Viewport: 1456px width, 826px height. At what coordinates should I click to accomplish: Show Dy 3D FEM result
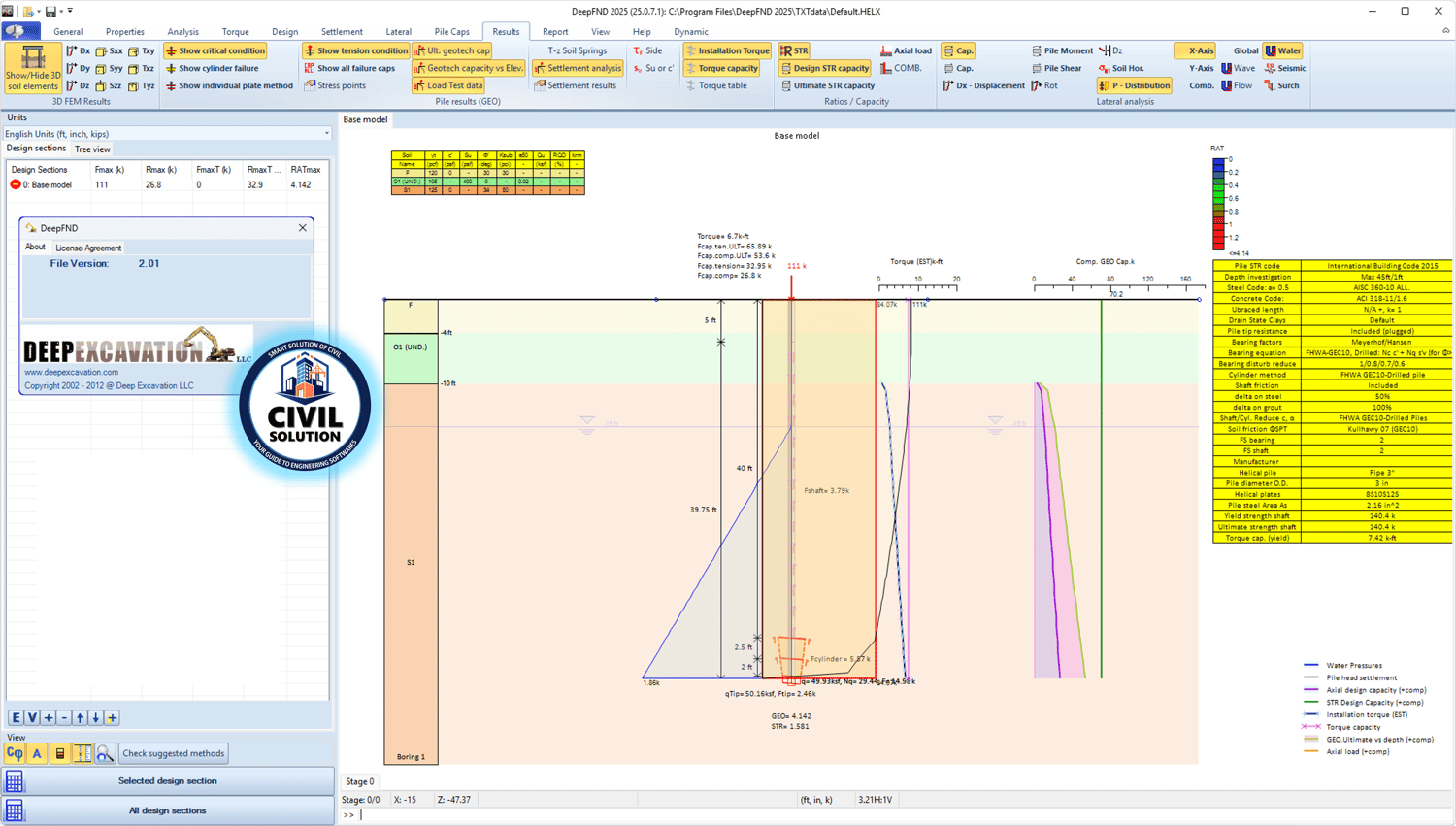(x=78, y=68)
